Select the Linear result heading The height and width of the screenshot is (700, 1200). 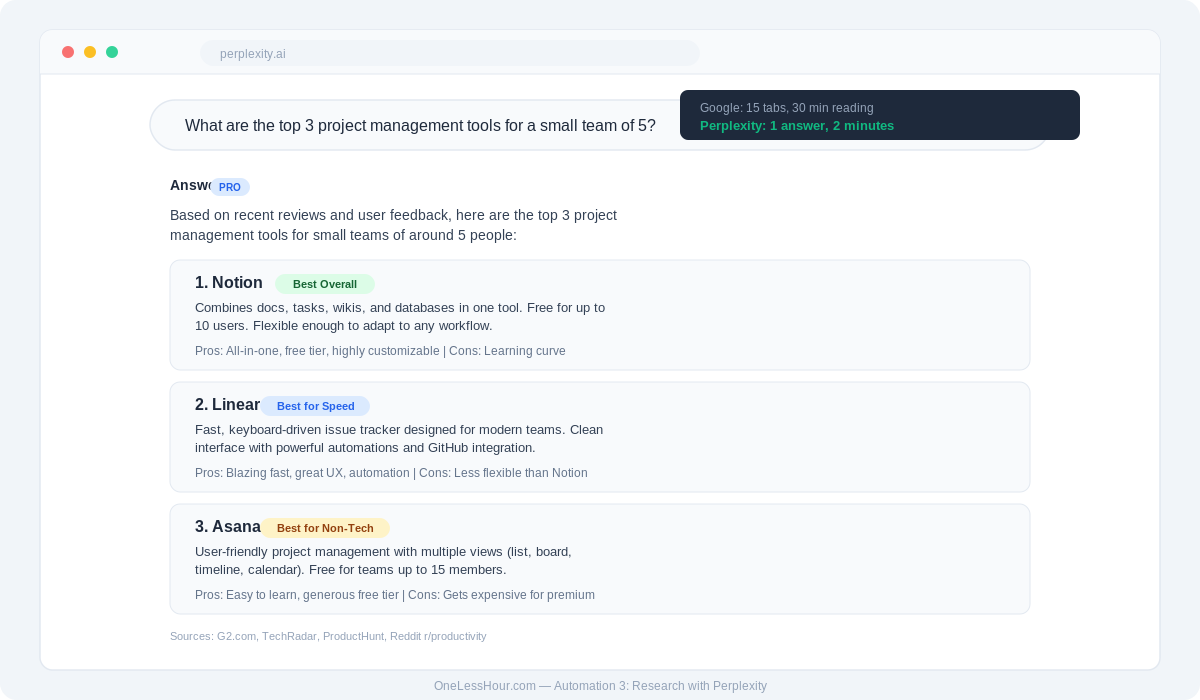pyautogui.click(x=227, y=405)
